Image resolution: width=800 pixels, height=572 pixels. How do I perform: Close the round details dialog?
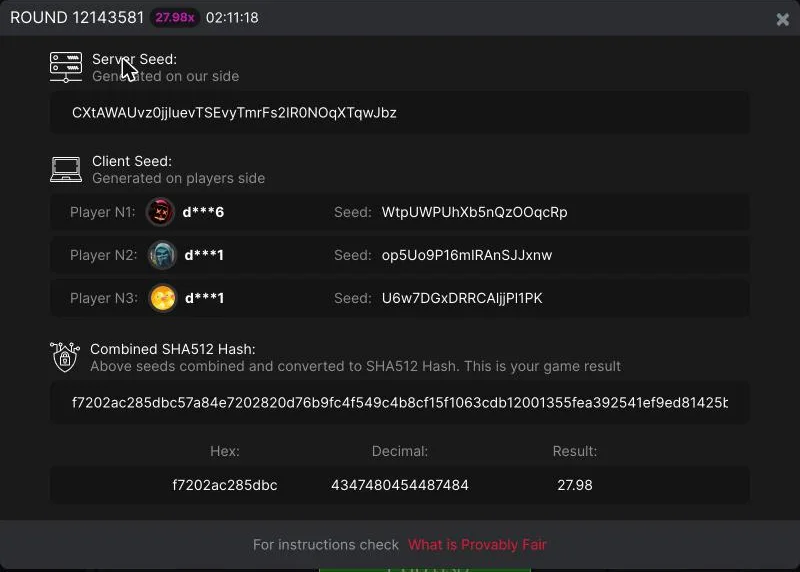(x=782, y=19)
